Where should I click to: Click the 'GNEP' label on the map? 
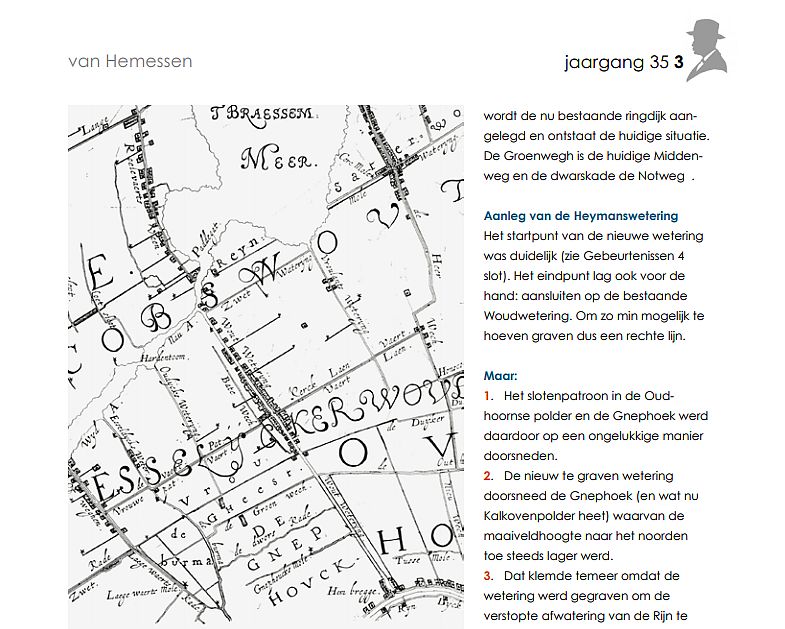pos(287,551)
